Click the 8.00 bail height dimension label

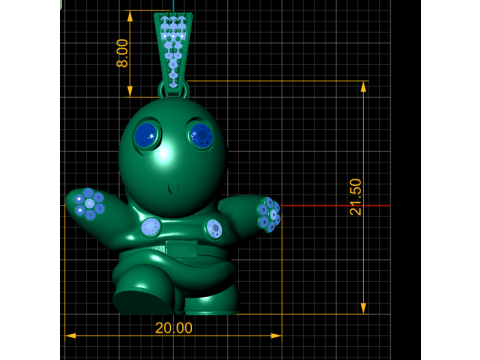pyautogui.click(x=122, y=53)
